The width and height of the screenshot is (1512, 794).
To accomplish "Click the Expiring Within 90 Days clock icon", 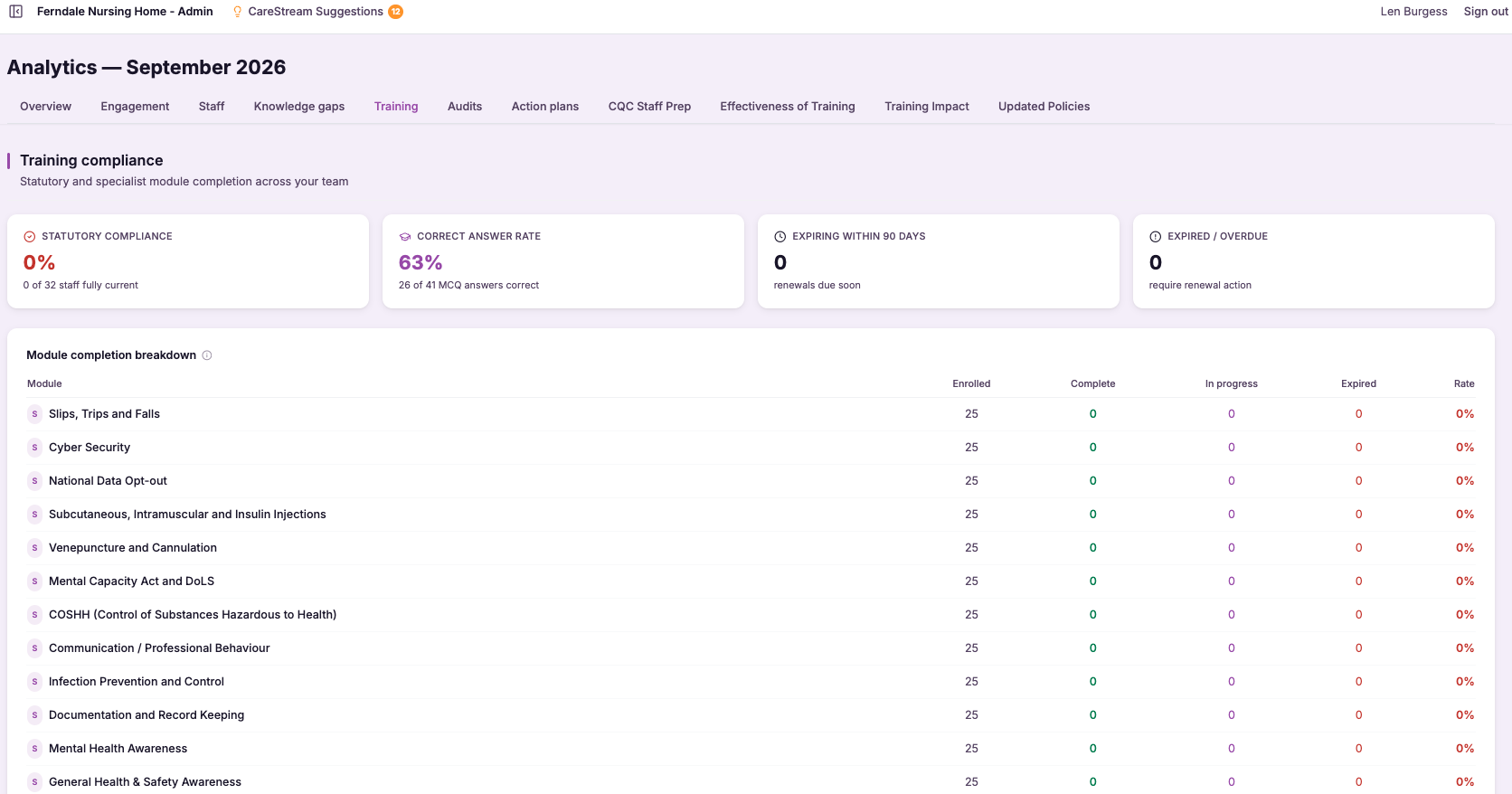I will click(780, 236).
